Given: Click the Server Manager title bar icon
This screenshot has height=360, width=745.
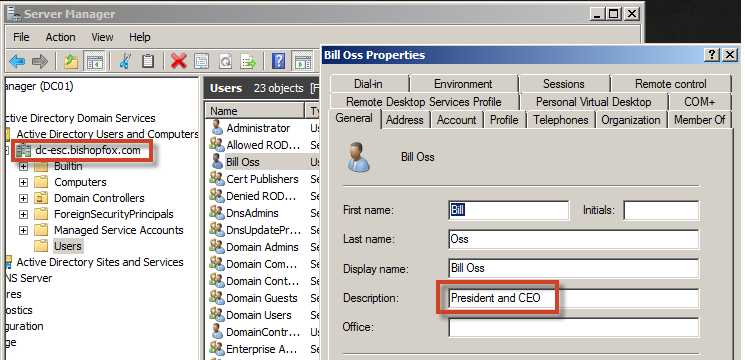Looking at the screenshot, I should (13, 14).
